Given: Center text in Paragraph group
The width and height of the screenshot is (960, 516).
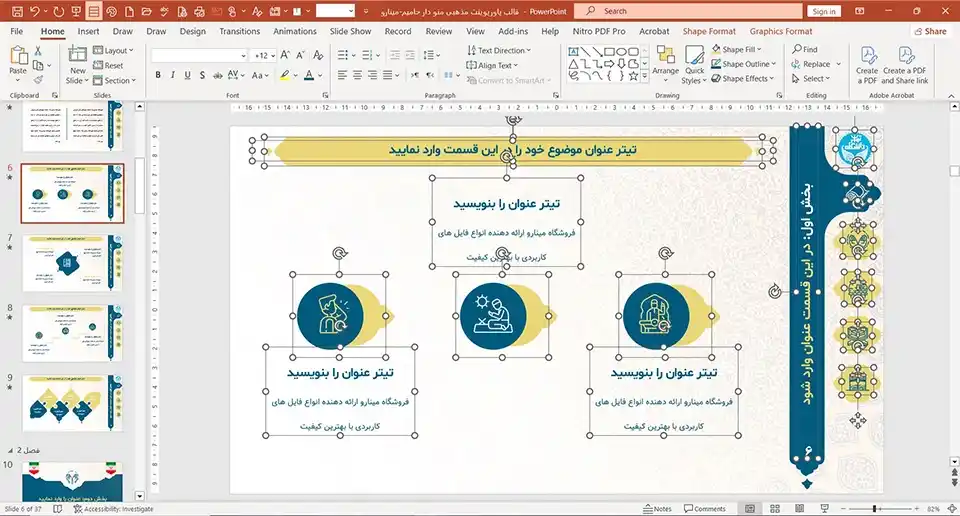Looking at the screenshot, I should [x=357, y=75].
